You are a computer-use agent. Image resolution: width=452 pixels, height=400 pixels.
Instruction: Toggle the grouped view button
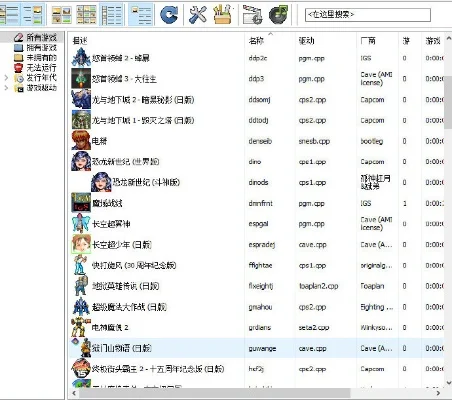tap(141, 15)
